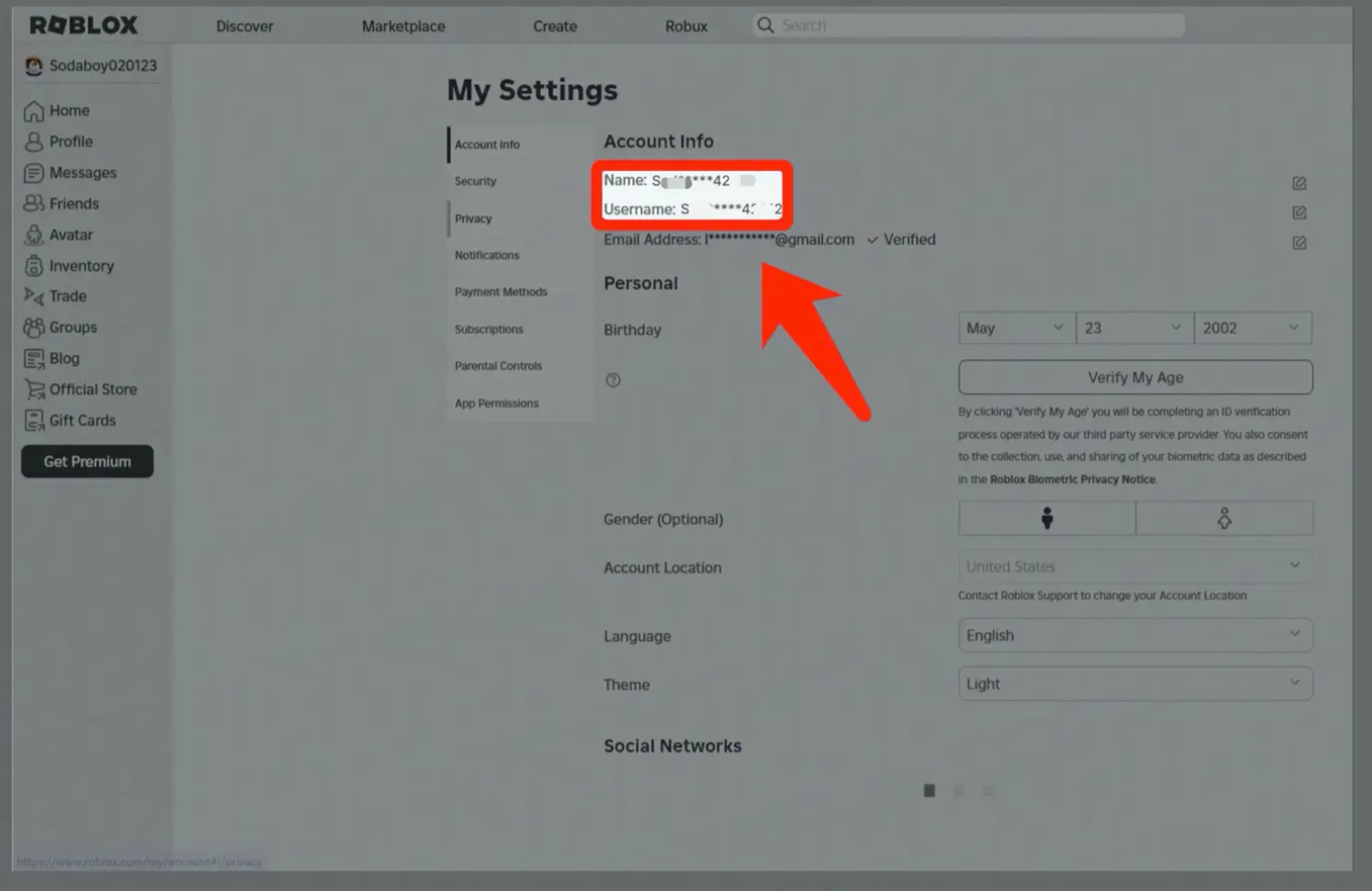
Task: Click the Search input field
Action: pyautogui.click(x=968, y=26)
